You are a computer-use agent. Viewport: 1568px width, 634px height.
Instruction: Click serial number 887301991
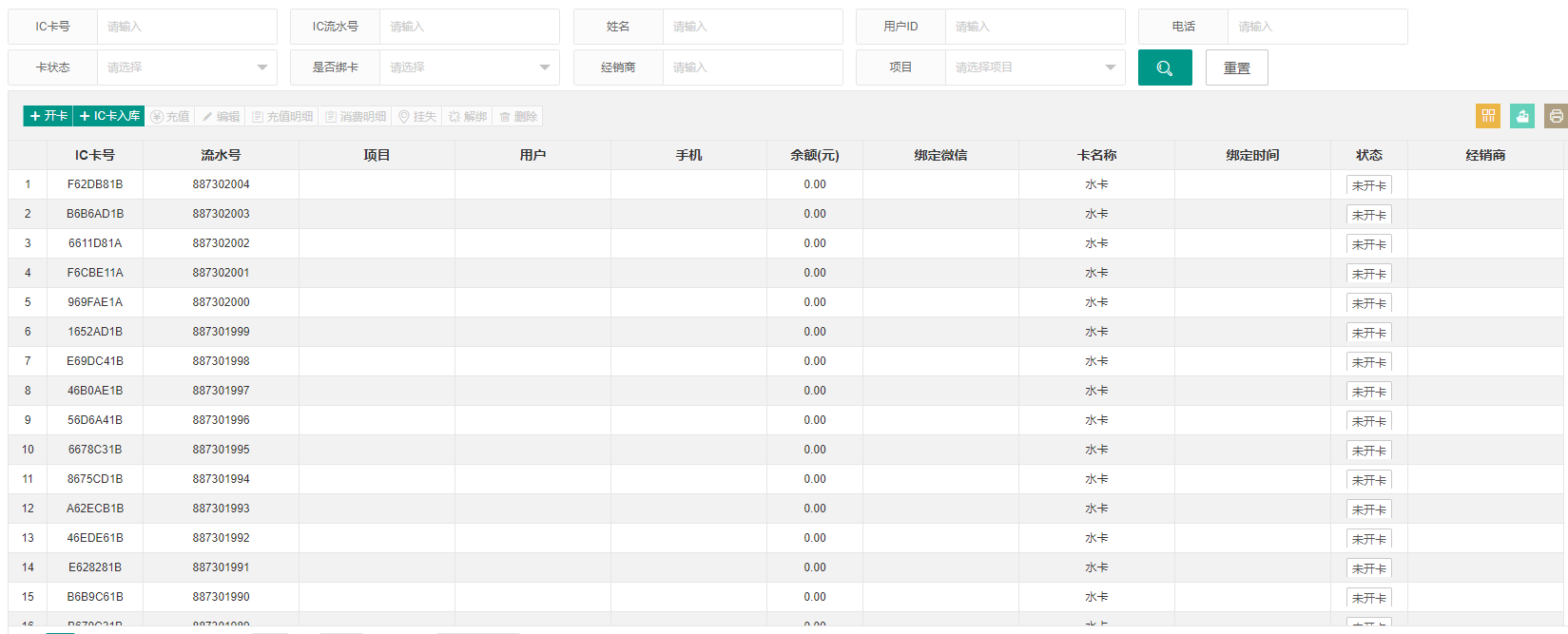221,567
